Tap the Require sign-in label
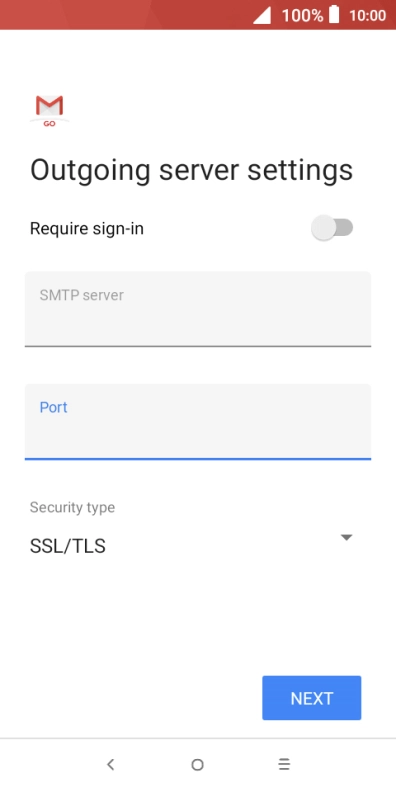This screenshot has width=396, height=792. [87, 229]
